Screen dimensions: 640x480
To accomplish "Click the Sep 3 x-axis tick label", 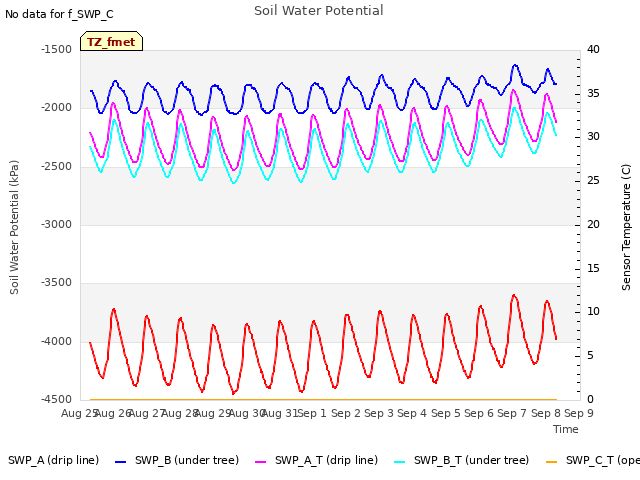I will [x=379, y=413].
